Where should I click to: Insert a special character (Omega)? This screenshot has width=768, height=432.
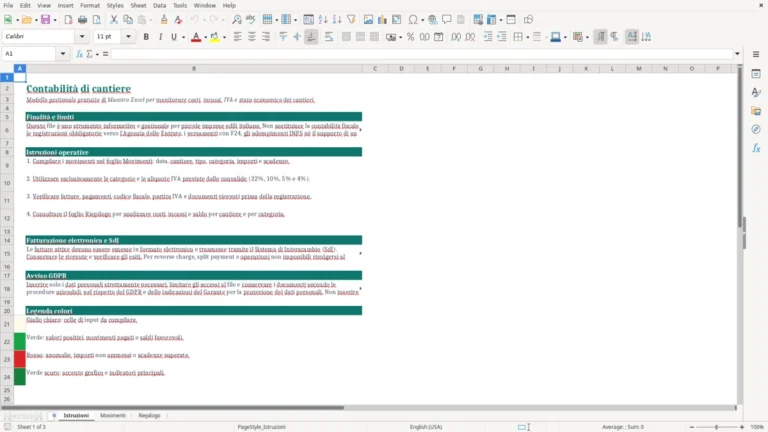[413, 20]
